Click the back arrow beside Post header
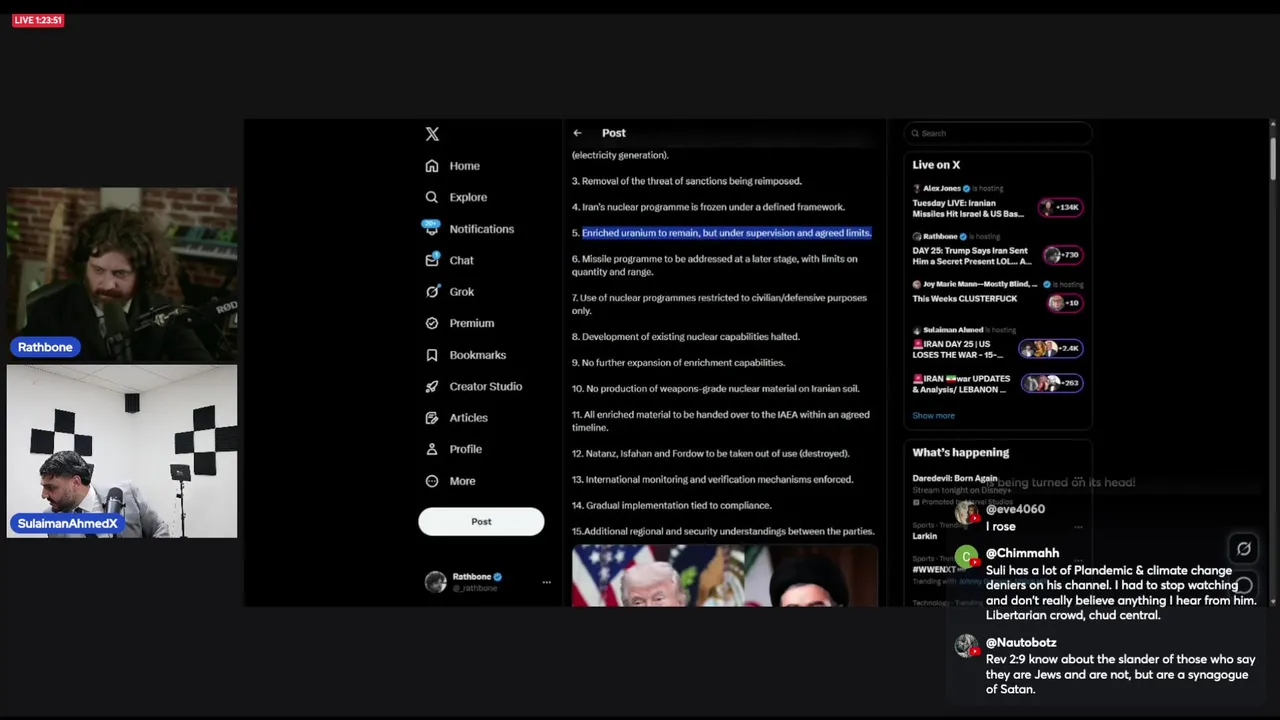Image resolution: width=1280 pixels, height=720 pixels. coord(577,133)
